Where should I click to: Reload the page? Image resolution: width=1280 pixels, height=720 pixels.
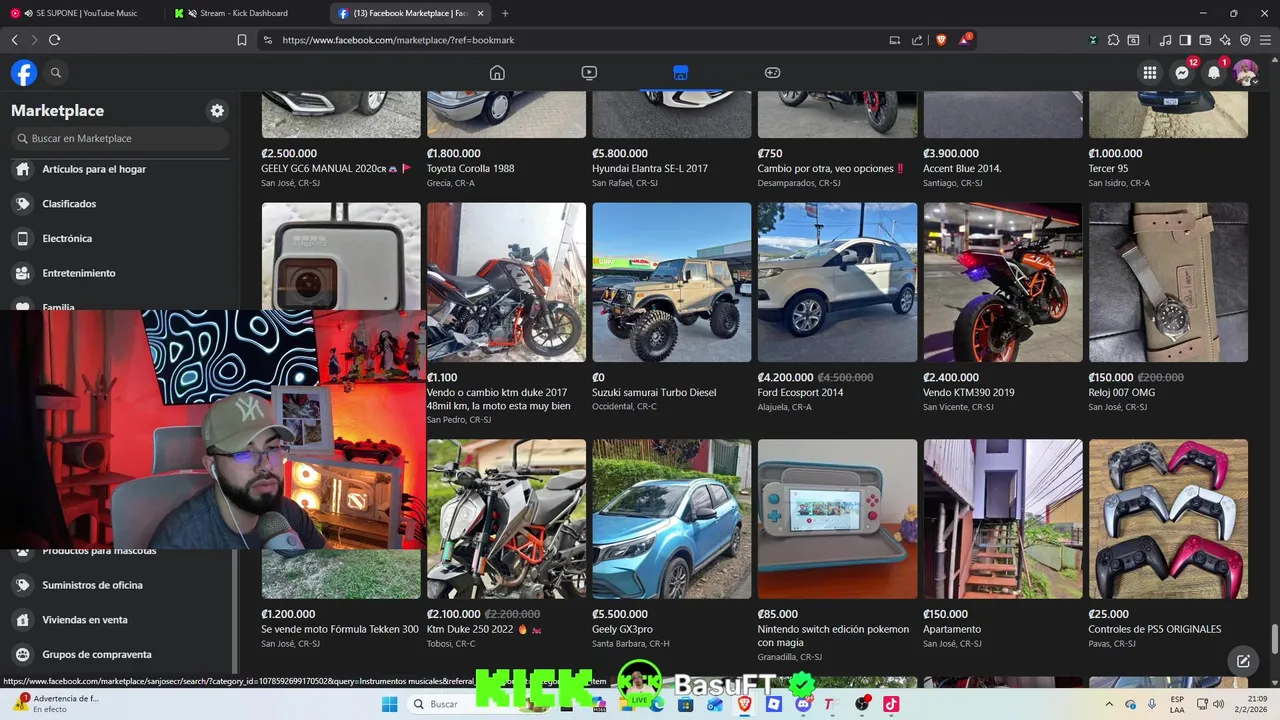[54, 40]
